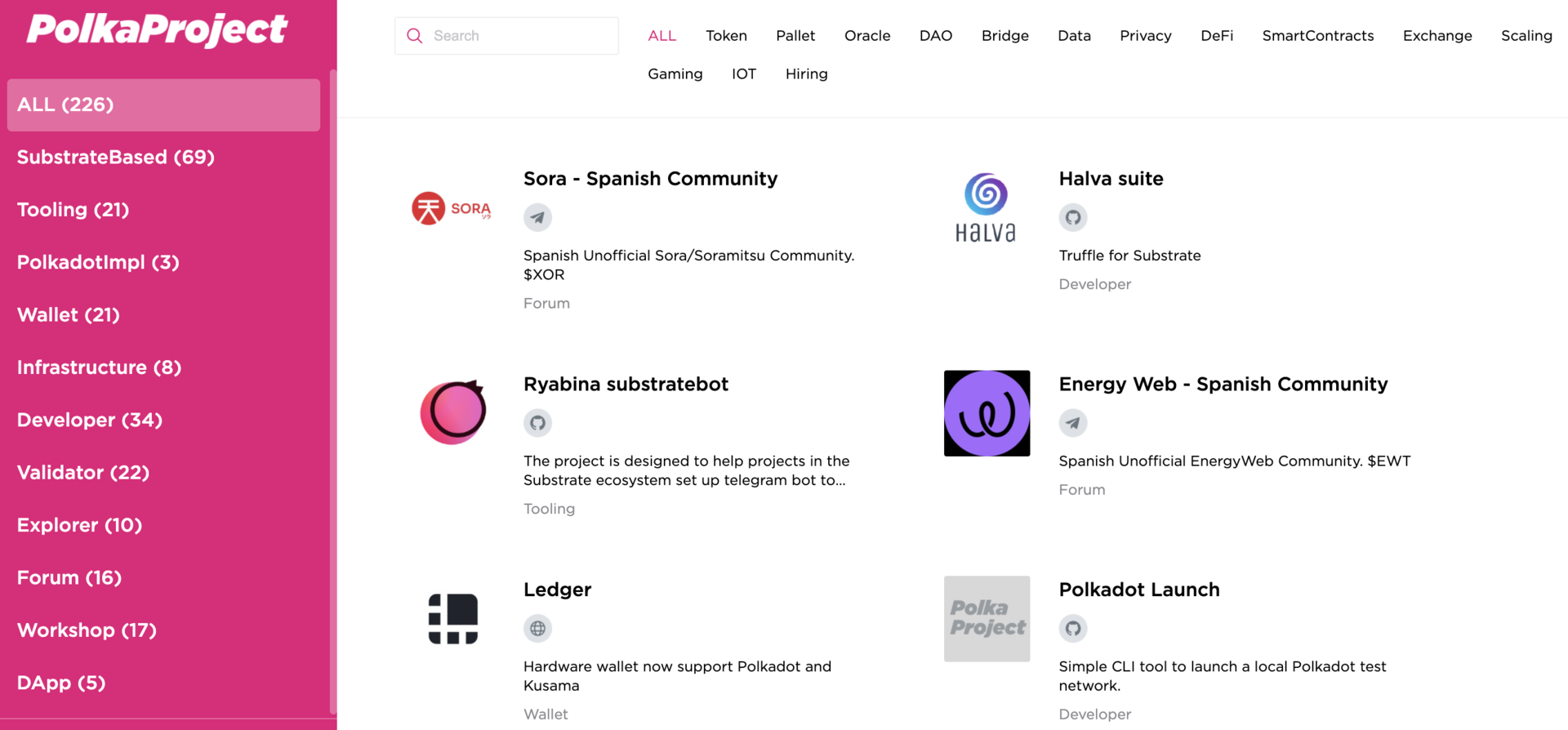The width and height of the screenshot is (1568, 730).
Task: Select ALL (226) in sidebar
Action: (x=163, y=105)
